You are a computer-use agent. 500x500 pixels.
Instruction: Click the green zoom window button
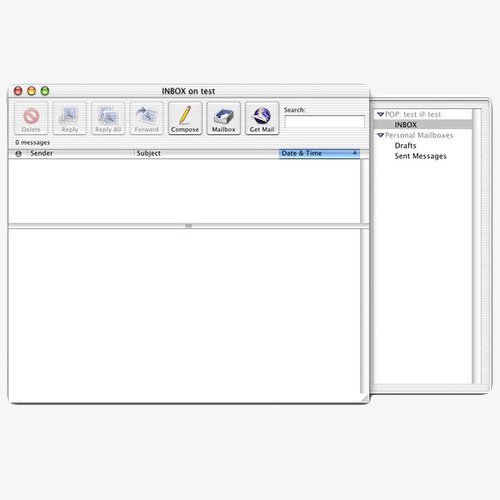(x=45, y=91)
